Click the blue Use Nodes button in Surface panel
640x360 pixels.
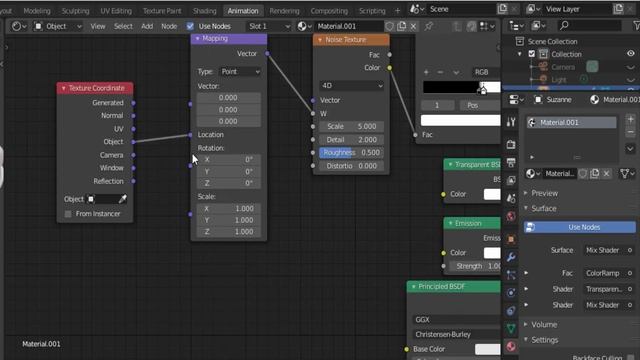580,227
